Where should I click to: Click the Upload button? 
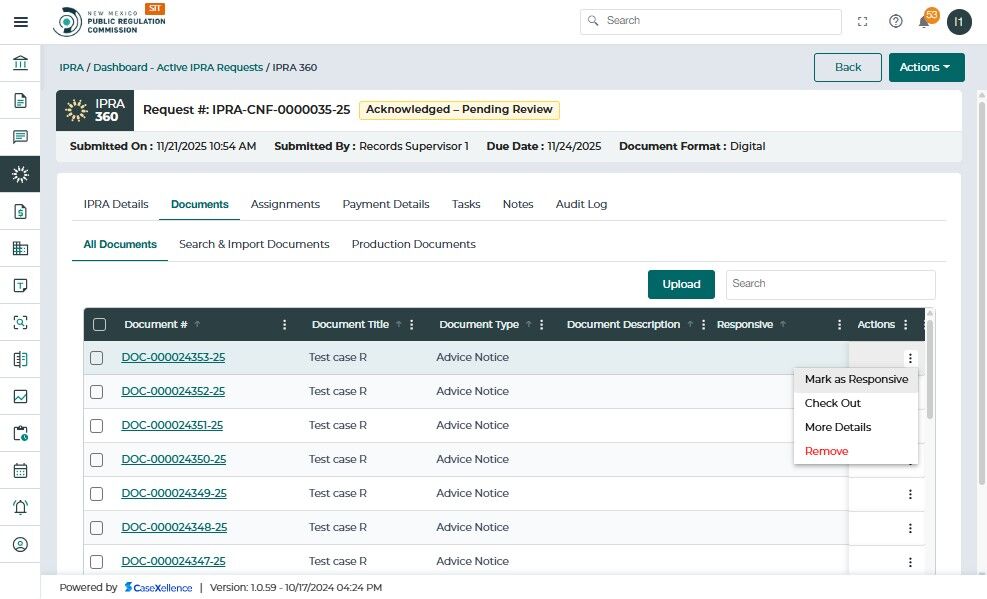[681, 284]
